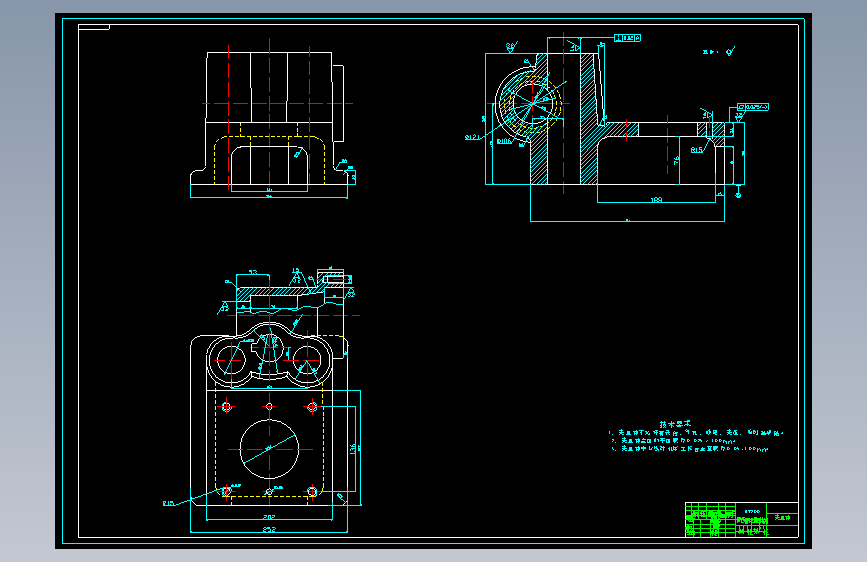Select the third technical requirement line
The image size is (867, 562).
pos(690,449)
